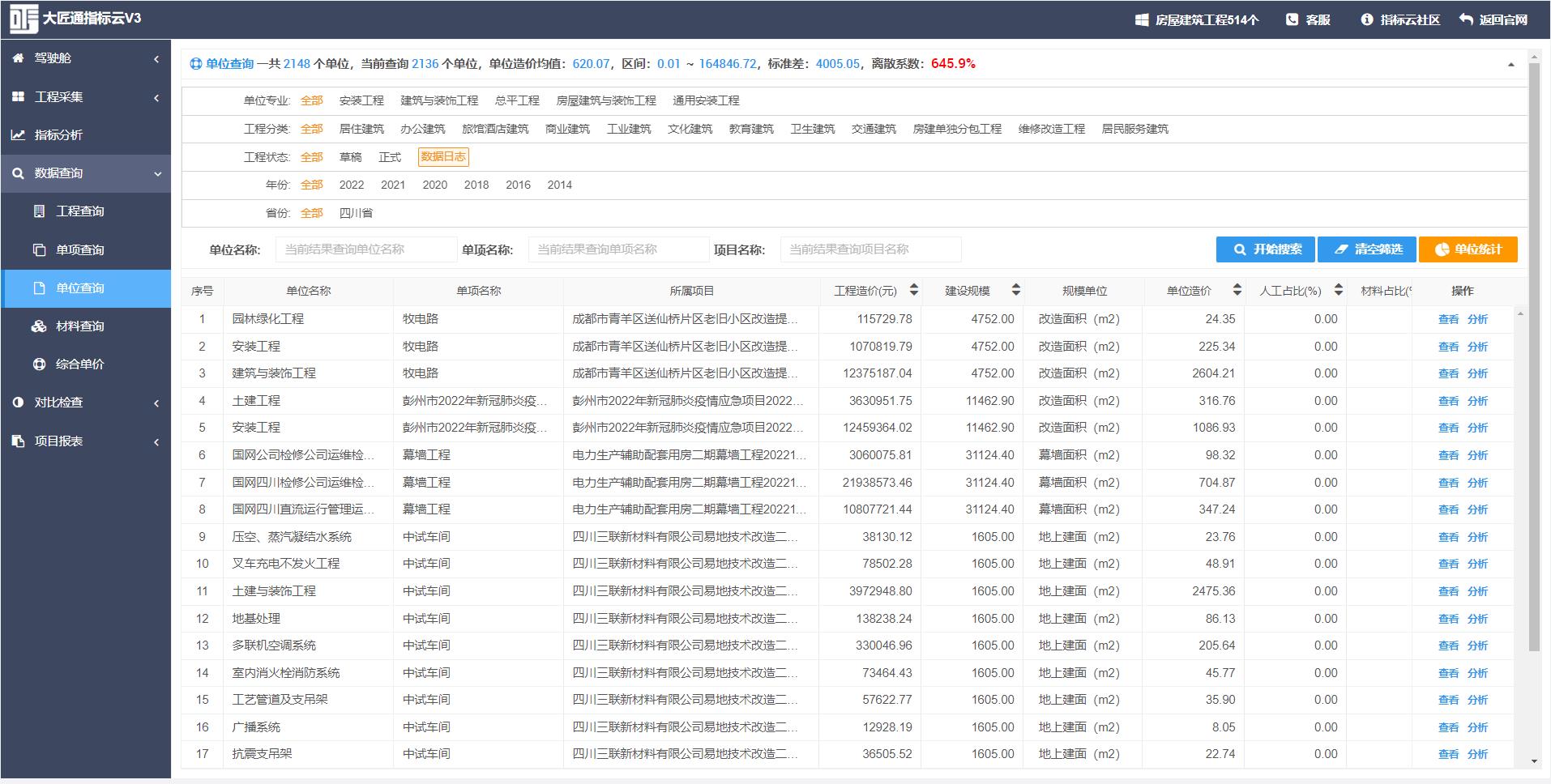1551x784 pixels.
Task: Collapse the 数据查询 menu chevron
Action: pyautogui.click(x=157, y=173)
